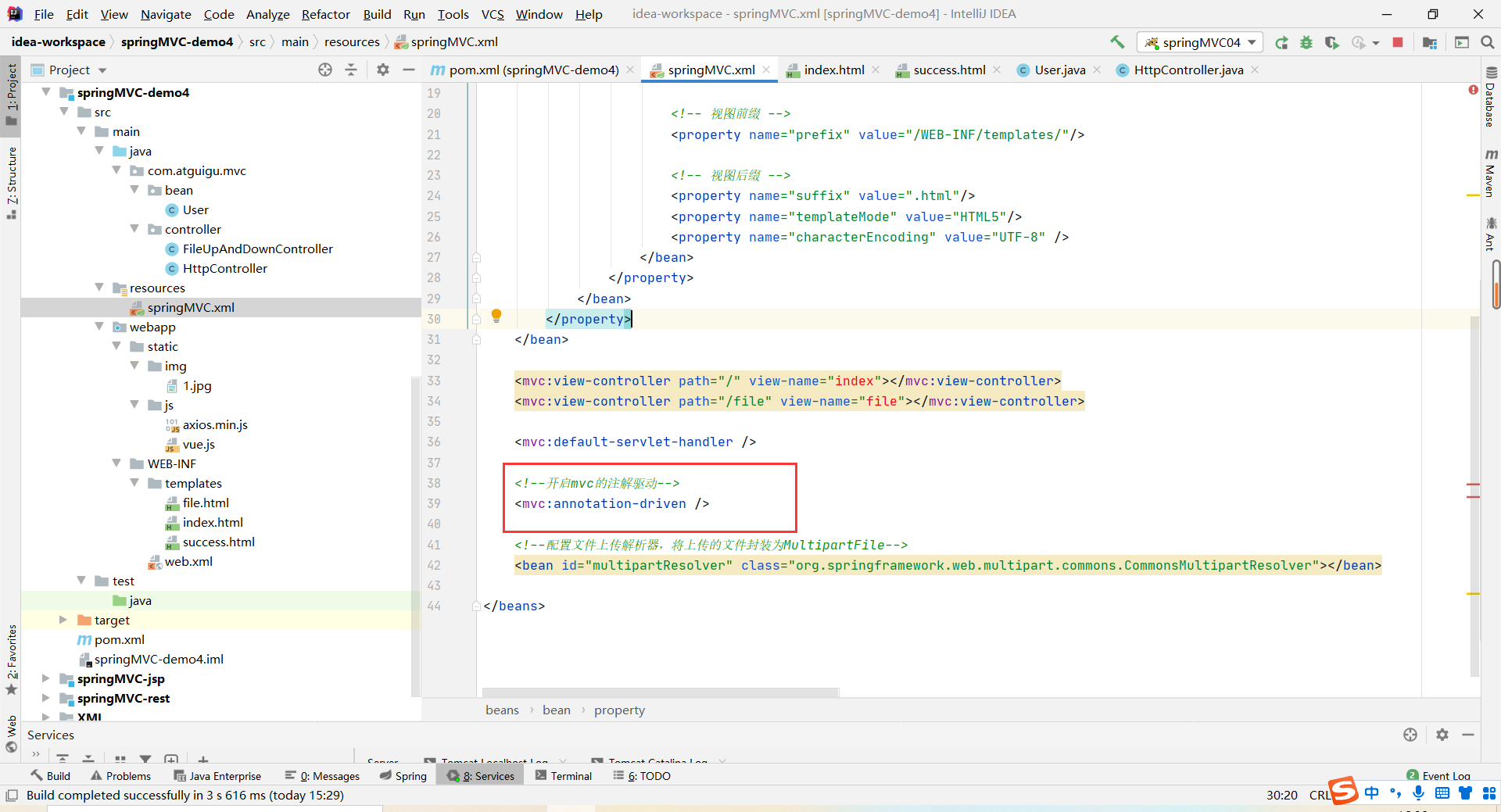The image size is (1501, 812).
Task: Click the bean breadcrumb below editor
Action: point(557,710)
